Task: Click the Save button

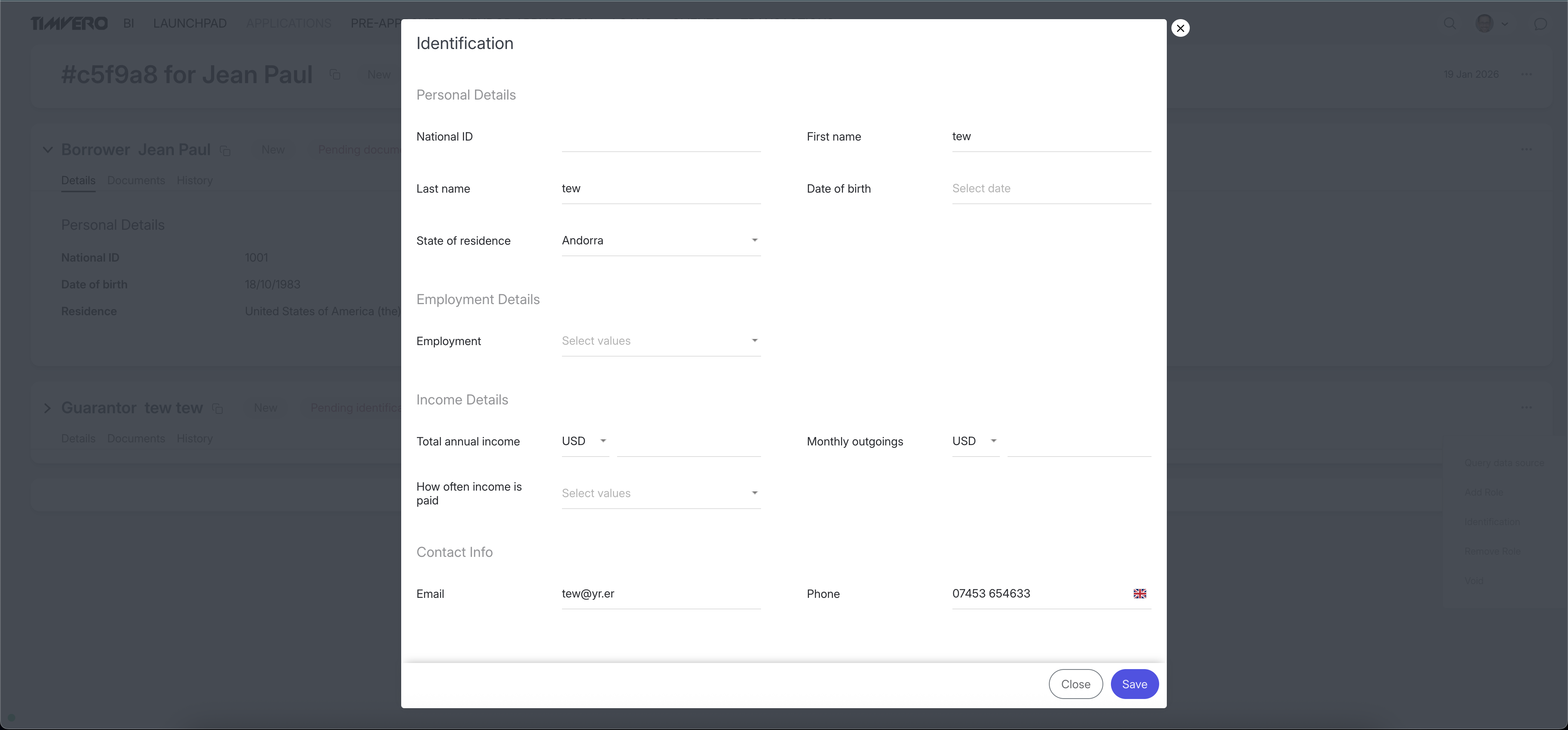Action: click(1134, 684)
